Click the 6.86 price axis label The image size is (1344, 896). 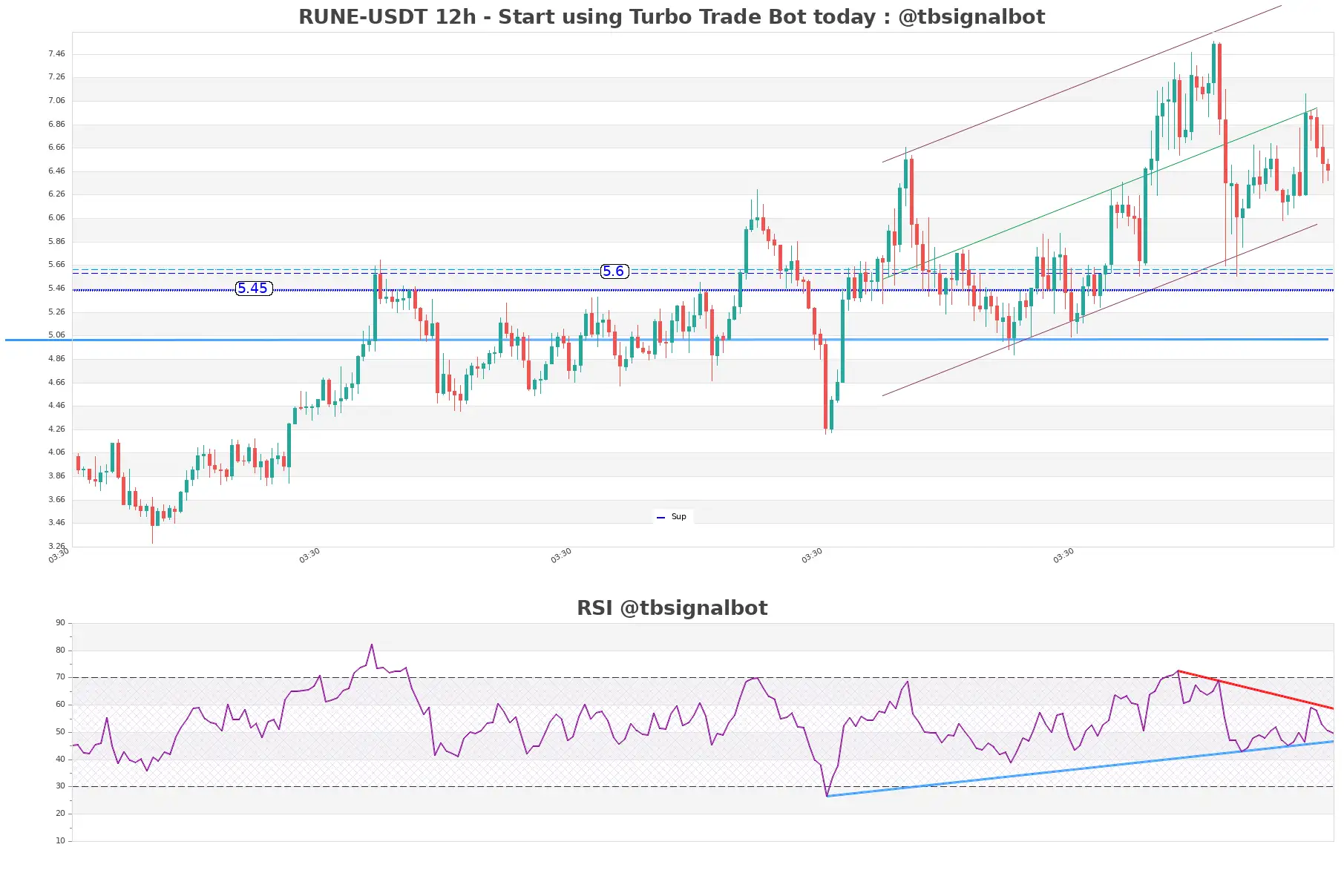(x=56, y=124)
